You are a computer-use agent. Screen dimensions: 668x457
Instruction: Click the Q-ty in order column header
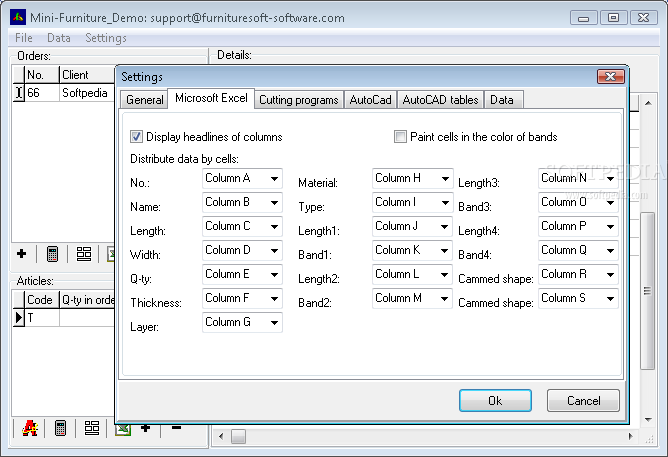(87, 299)
